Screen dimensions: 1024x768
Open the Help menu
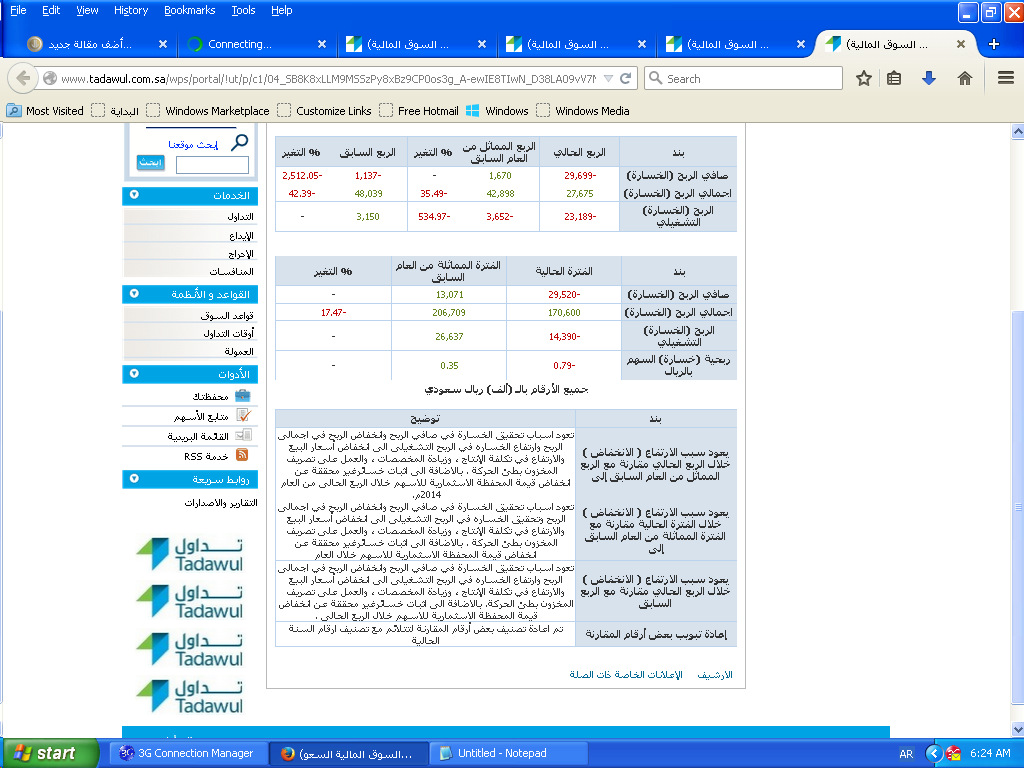(x=281, y=10)
